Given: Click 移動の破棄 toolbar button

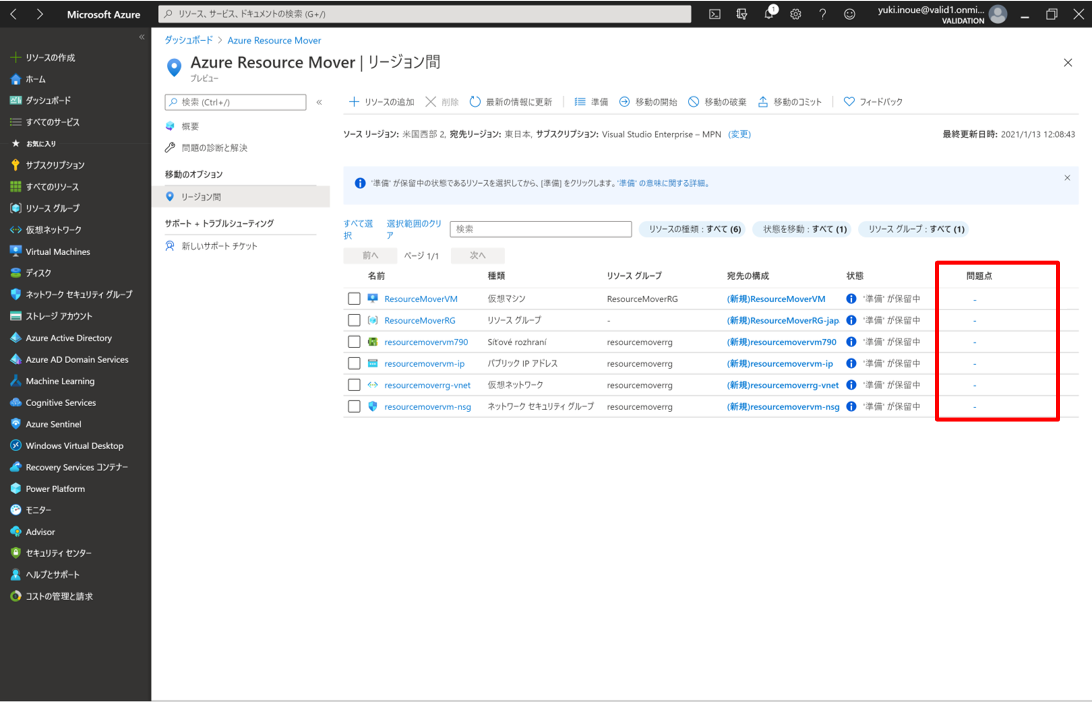Looking at the screenshot, I should point(717,102).
